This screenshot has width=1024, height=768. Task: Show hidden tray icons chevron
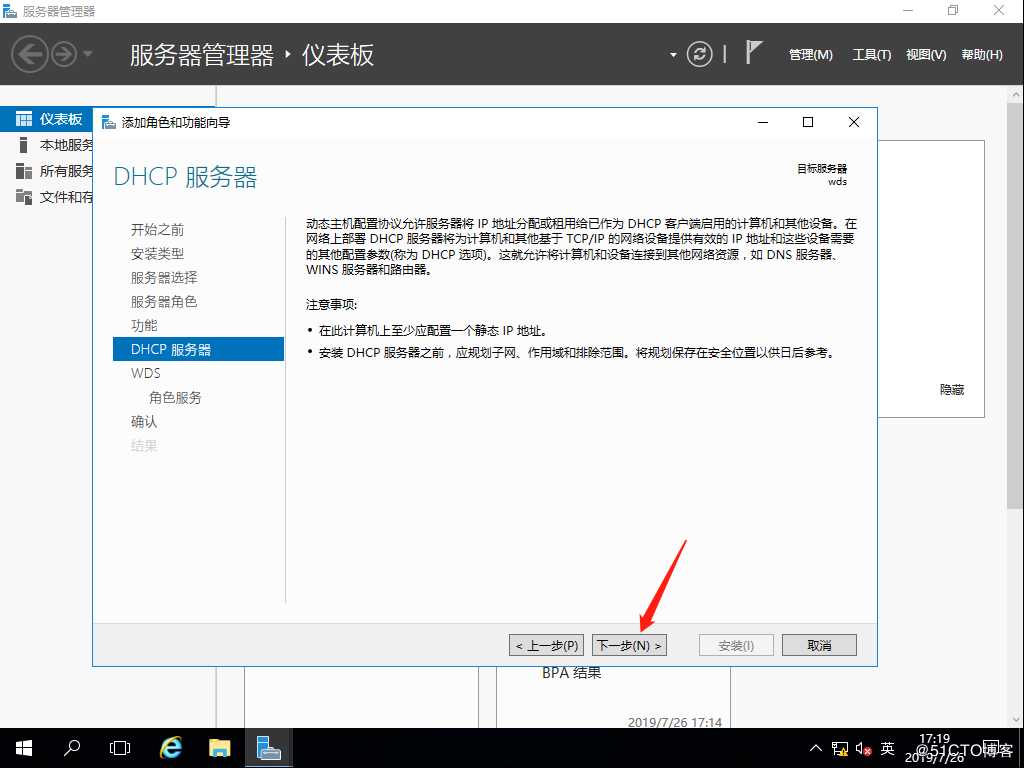click(816, 748)
